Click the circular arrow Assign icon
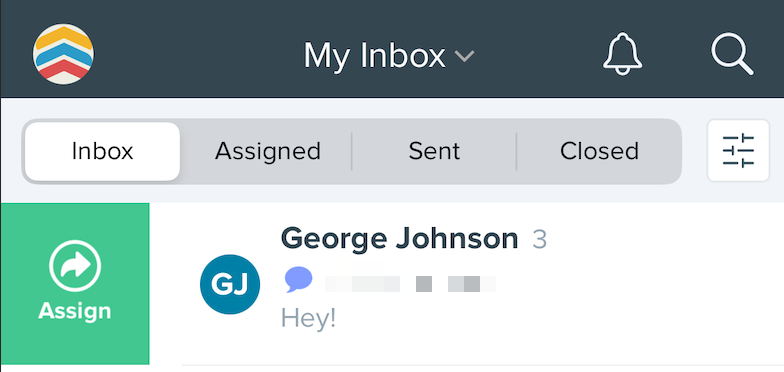 point(75,266)
